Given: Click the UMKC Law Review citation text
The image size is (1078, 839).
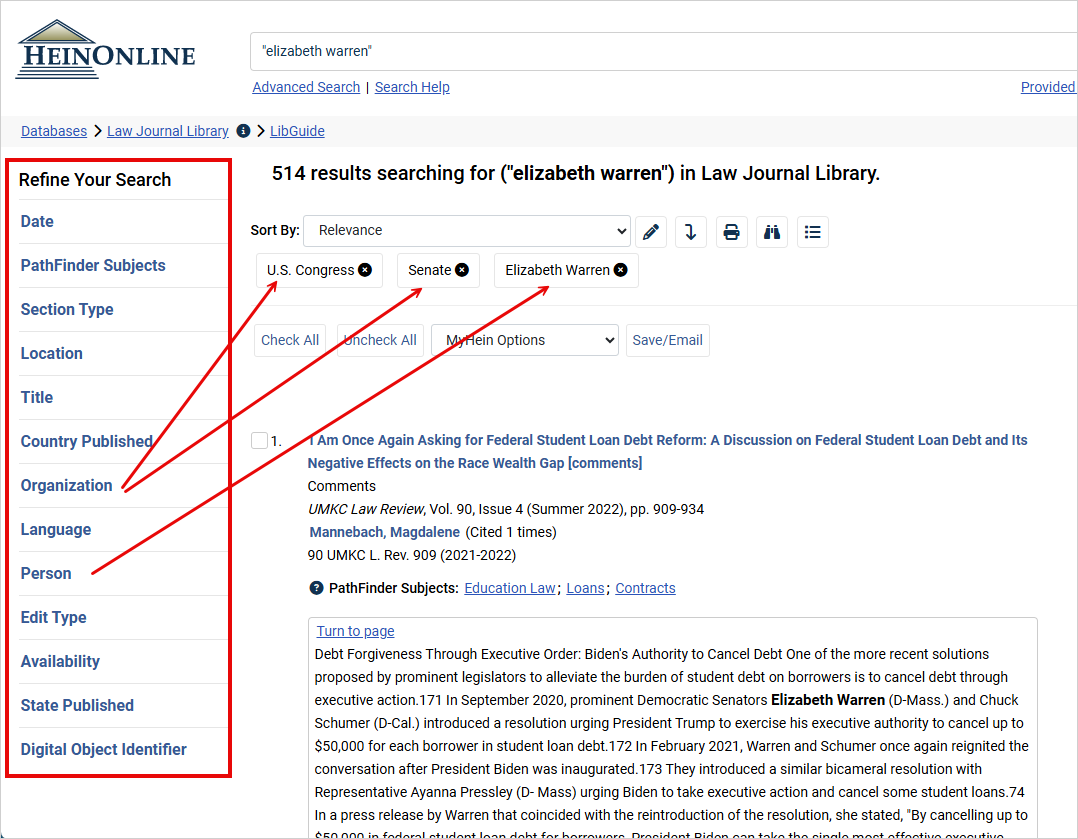Looking at the screenshot, I should point(505,510).
